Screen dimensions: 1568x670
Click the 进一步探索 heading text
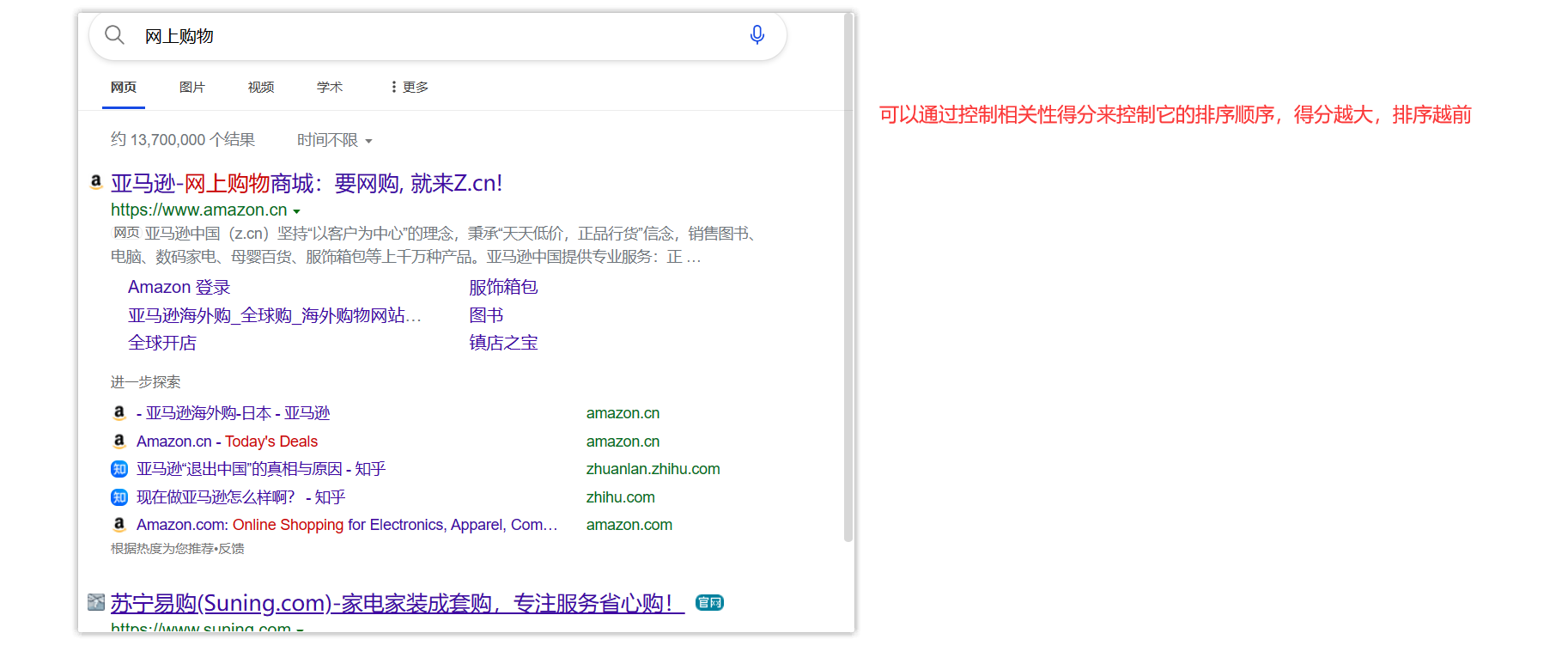click(x=146, y=382)
